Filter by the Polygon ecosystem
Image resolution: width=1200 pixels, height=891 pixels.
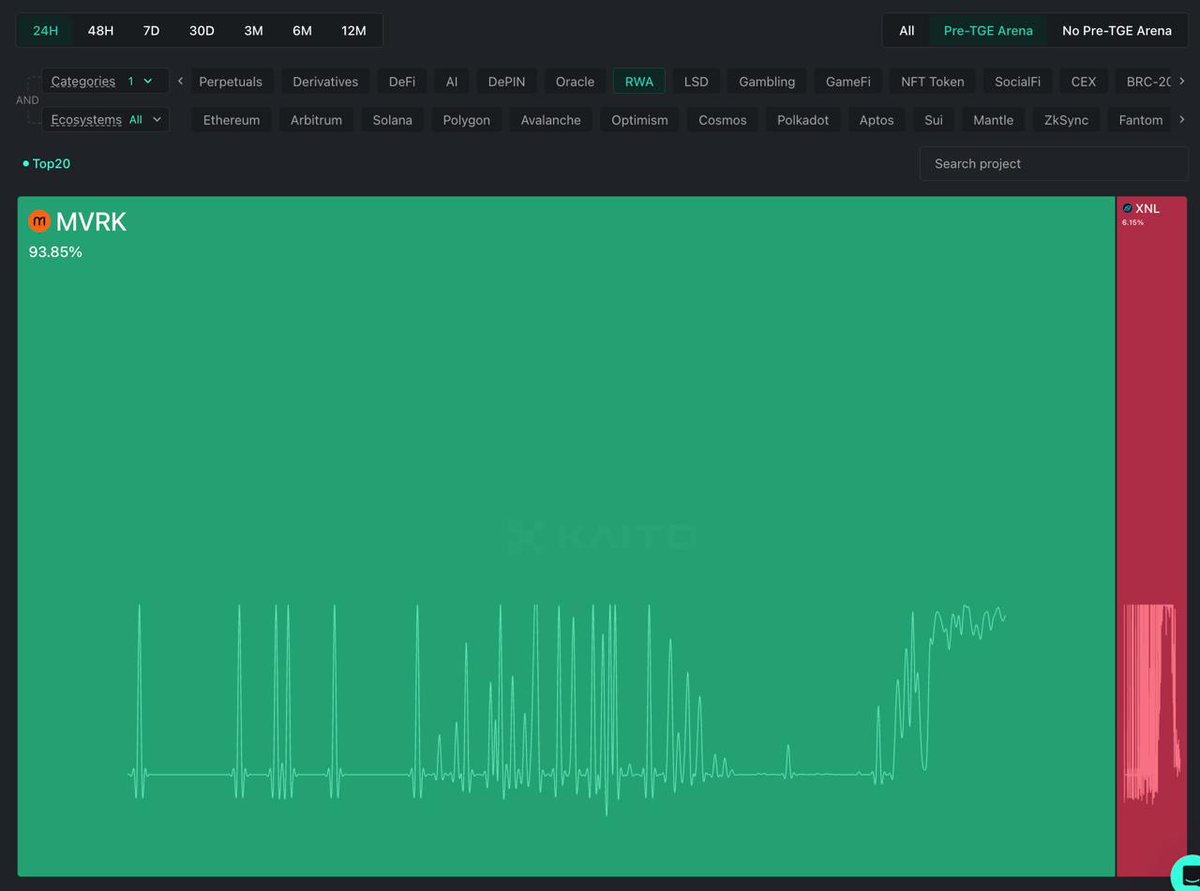467,120
